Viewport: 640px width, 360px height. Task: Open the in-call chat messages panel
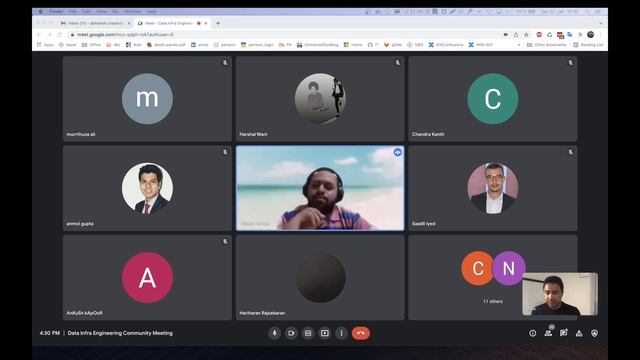click(x=564, y=333)
